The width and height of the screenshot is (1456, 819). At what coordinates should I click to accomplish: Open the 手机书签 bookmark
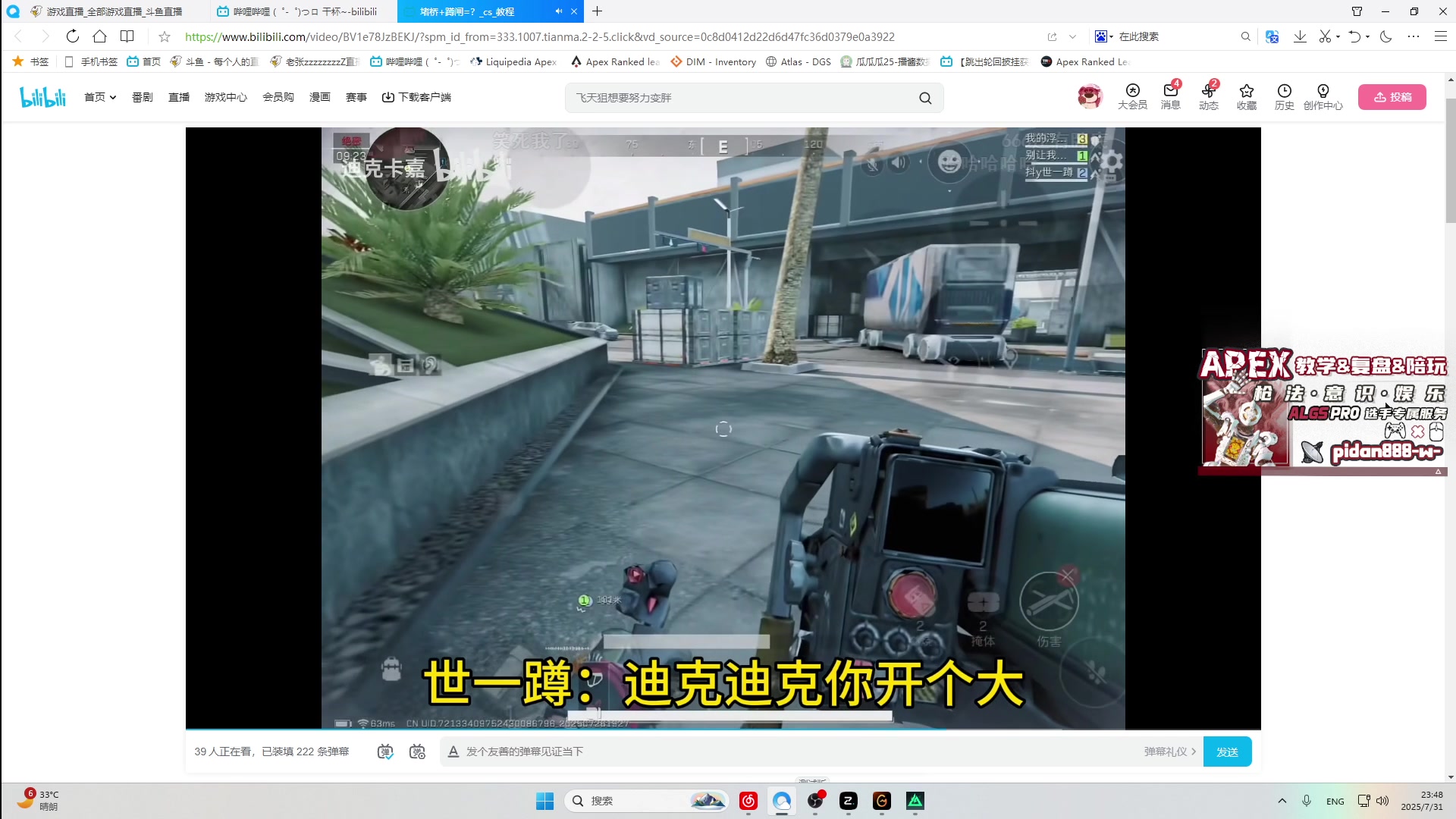(x=91, y=61)
